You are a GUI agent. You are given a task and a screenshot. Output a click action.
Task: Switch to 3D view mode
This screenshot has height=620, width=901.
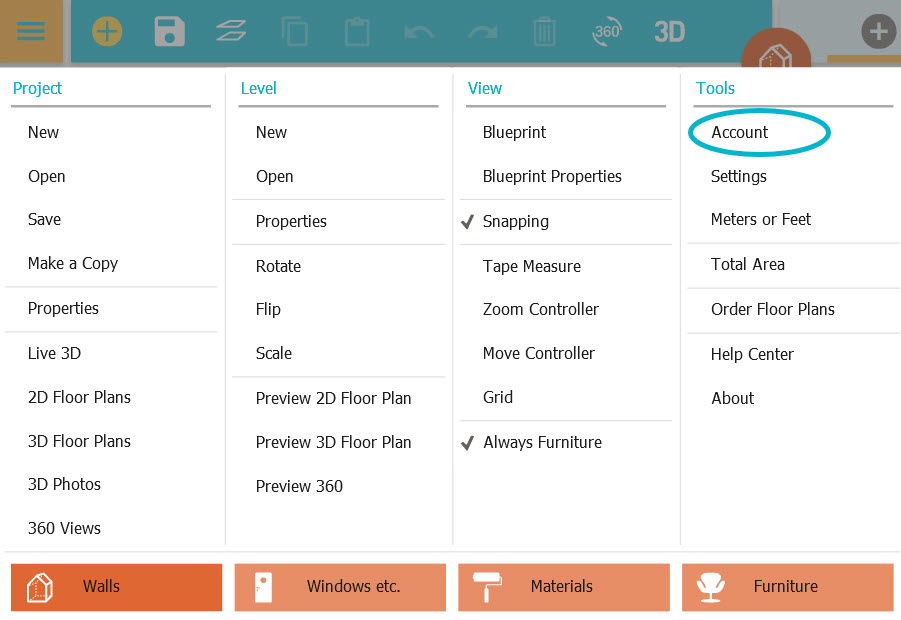click(x=669, y=32)
